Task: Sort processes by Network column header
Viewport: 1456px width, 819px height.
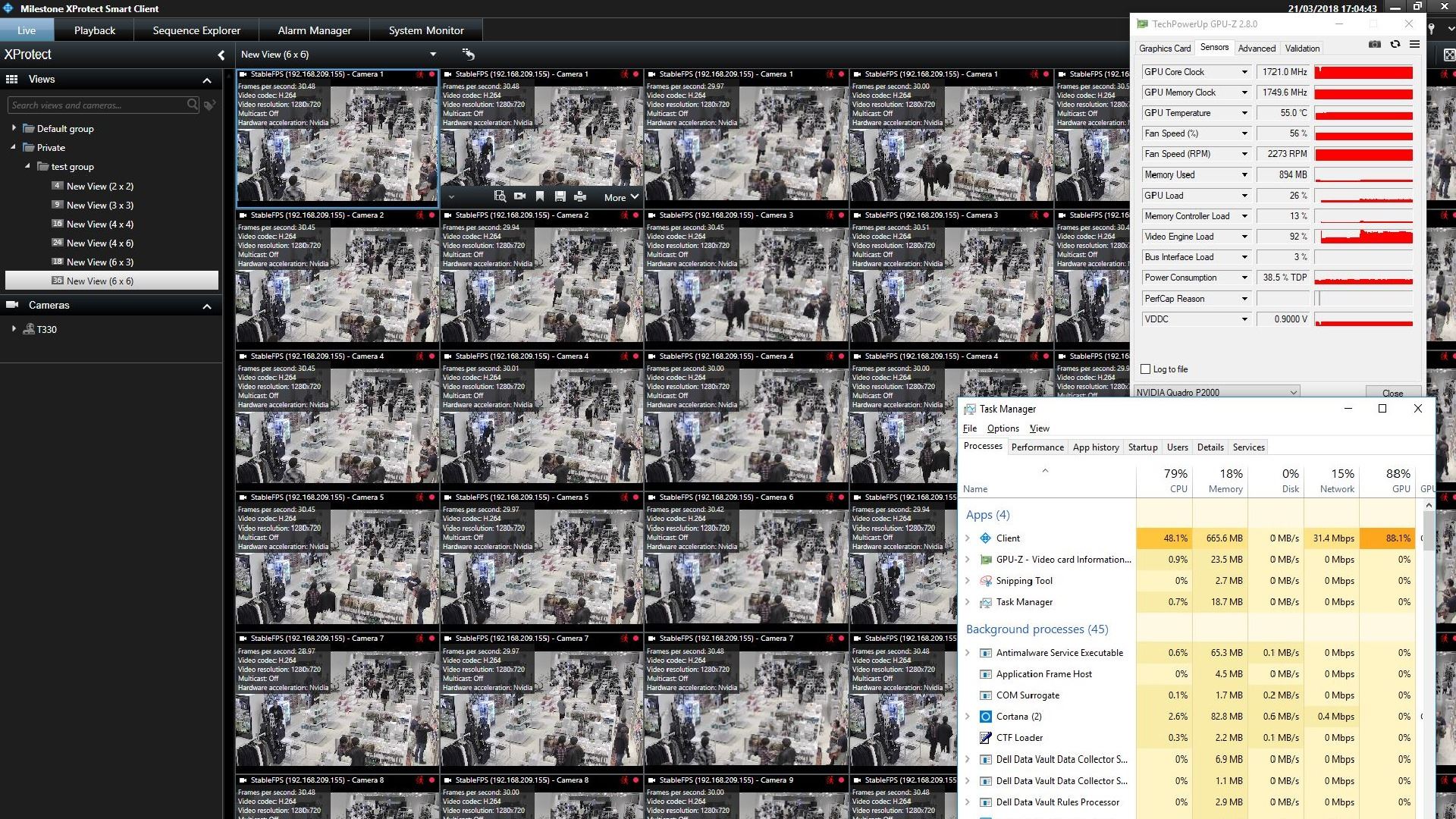Action: tap(1332, 480)
